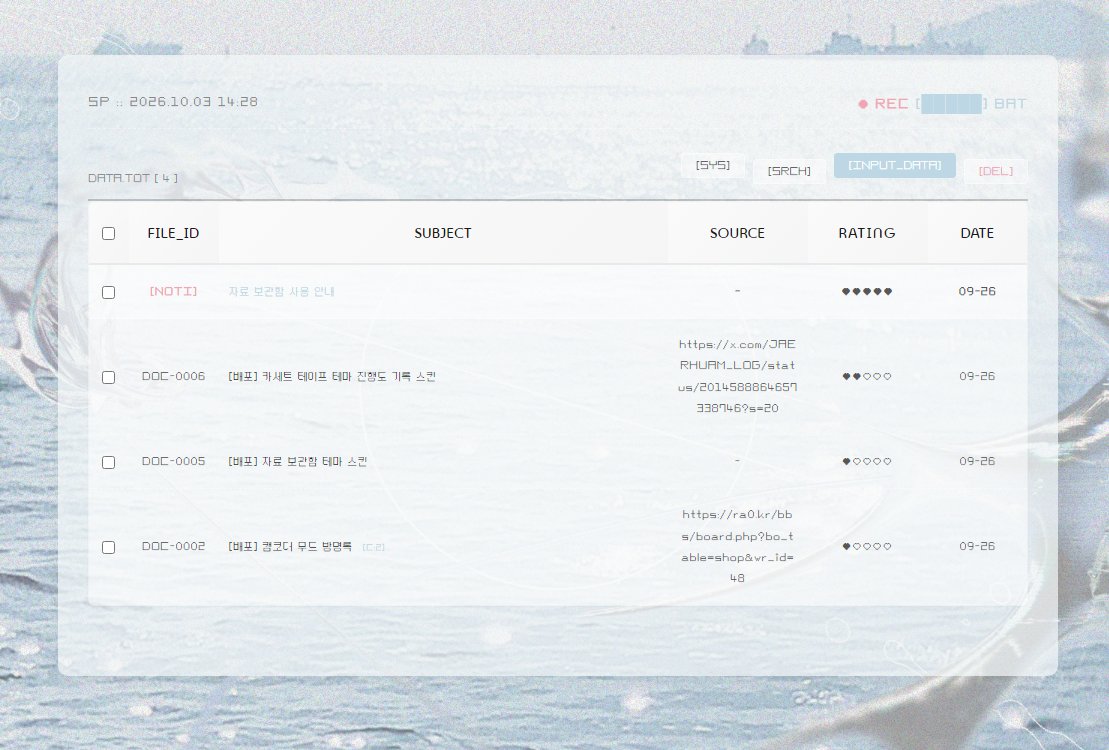Viewport: 1109px width, 750px height.
Task: Click the 09-26 date for DOC-0002
Action: [x=977, y=546]
